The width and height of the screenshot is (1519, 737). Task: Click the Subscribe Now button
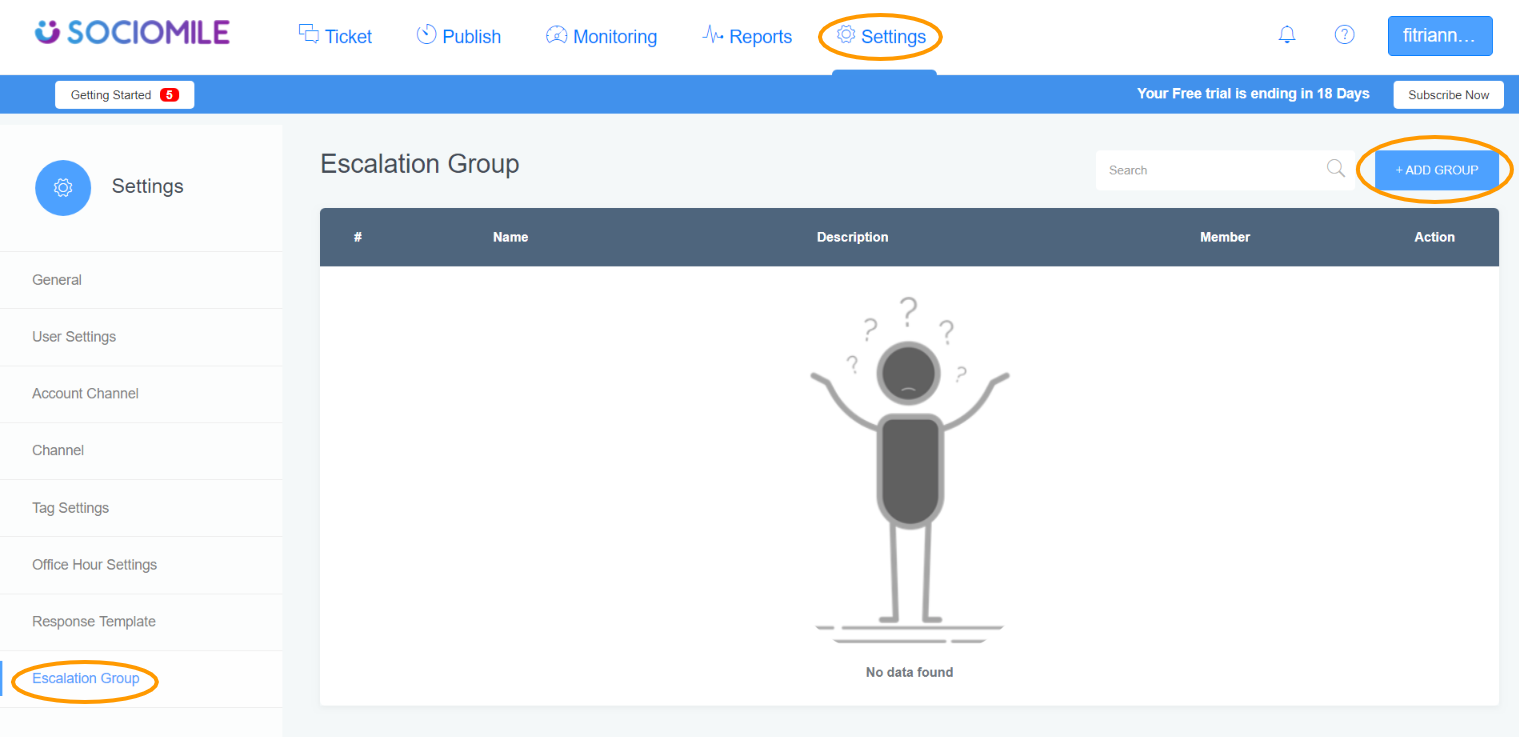click(1449, 95)
